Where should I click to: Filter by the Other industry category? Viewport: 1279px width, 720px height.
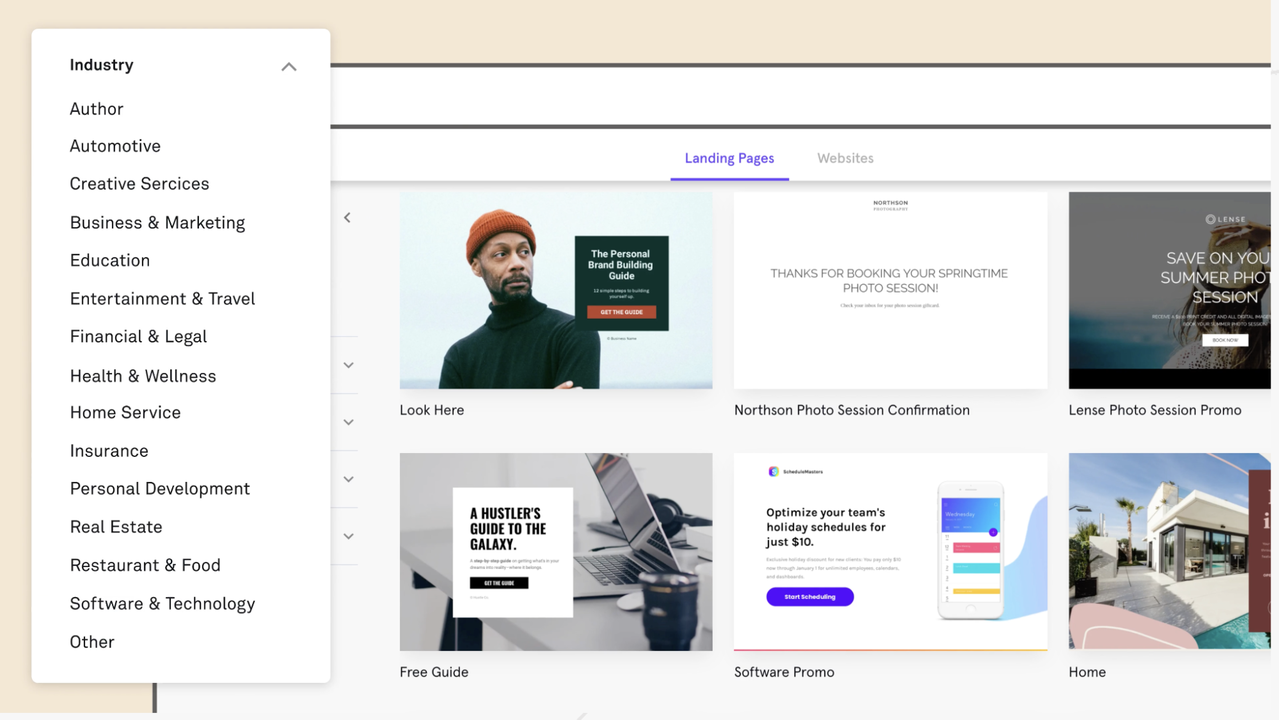92,641
